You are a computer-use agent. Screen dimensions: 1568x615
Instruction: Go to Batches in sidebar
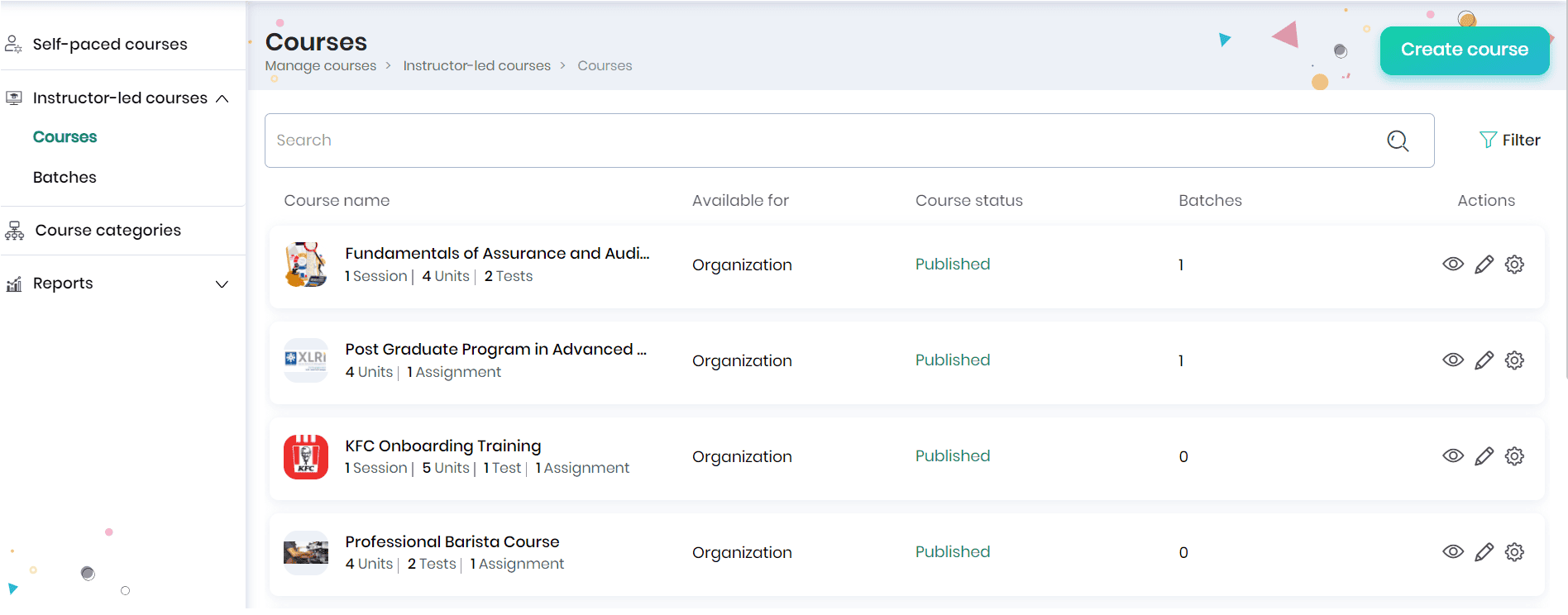[65, 178]
